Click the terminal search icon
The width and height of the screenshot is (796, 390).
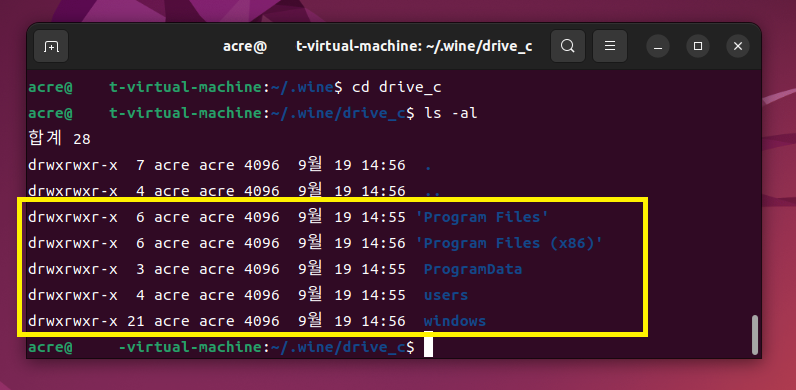568,47
